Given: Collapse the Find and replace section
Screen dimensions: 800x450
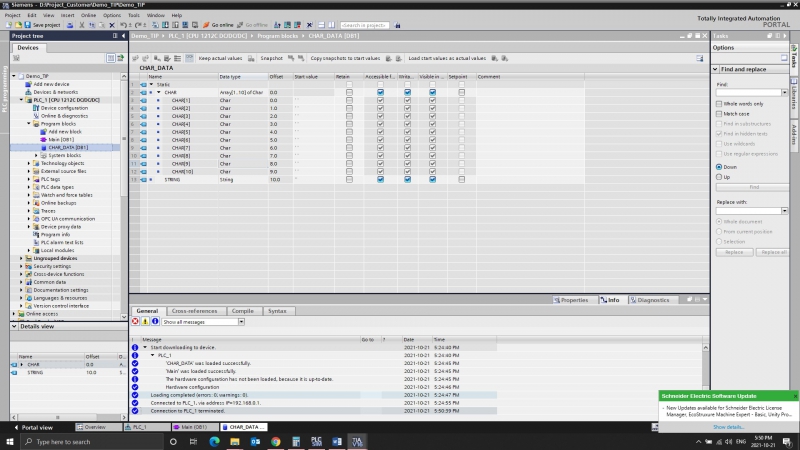Looking at the screenshot, I should tap(715, 69).
